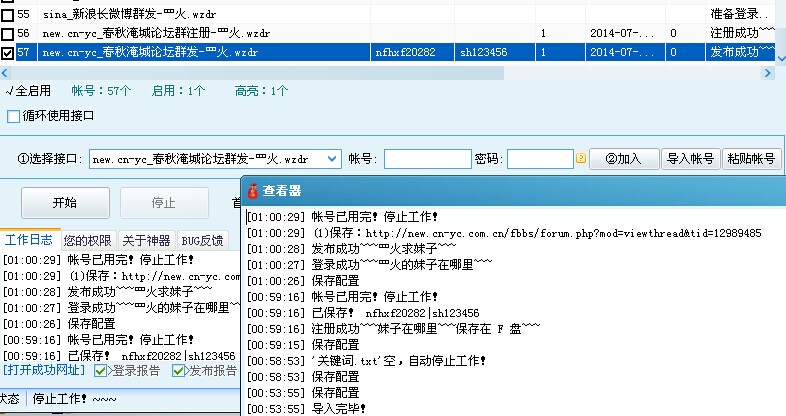The image size is (786, 416).
Task: Click the small yellow icon beside password field
Action: [x=581, y=158]
